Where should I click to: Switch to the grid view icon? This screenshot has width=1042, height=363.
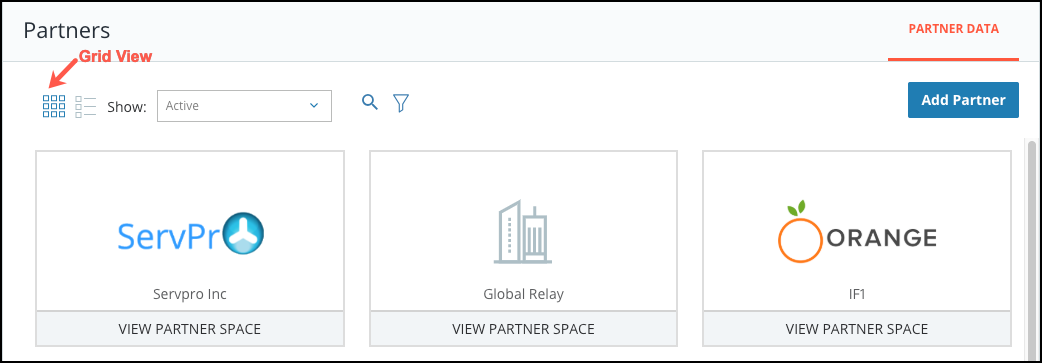[x=54, y=106]
